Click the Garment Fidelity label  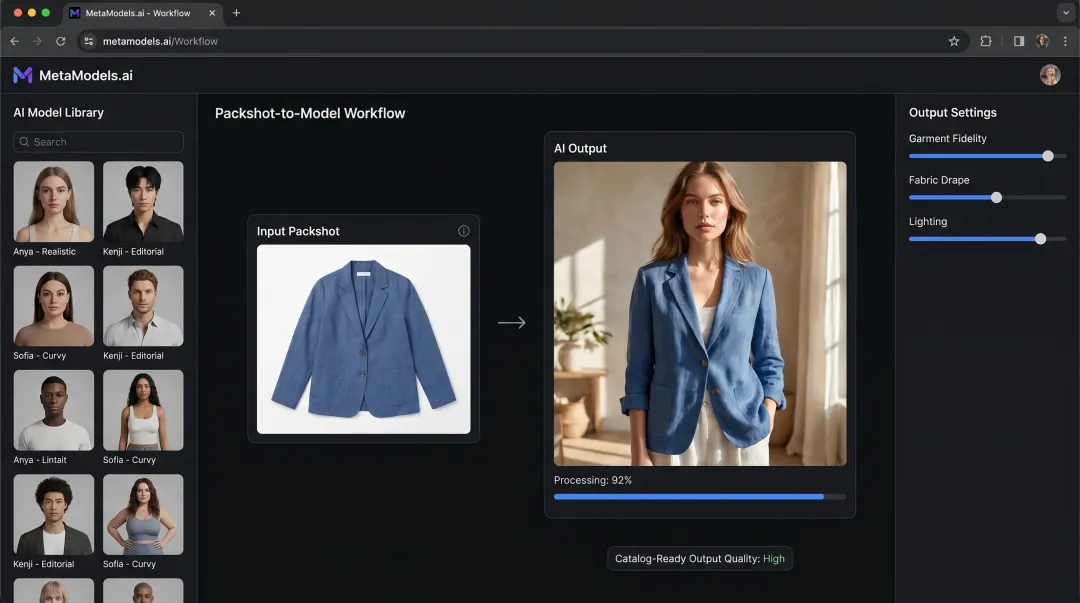(x=948, y=139)
